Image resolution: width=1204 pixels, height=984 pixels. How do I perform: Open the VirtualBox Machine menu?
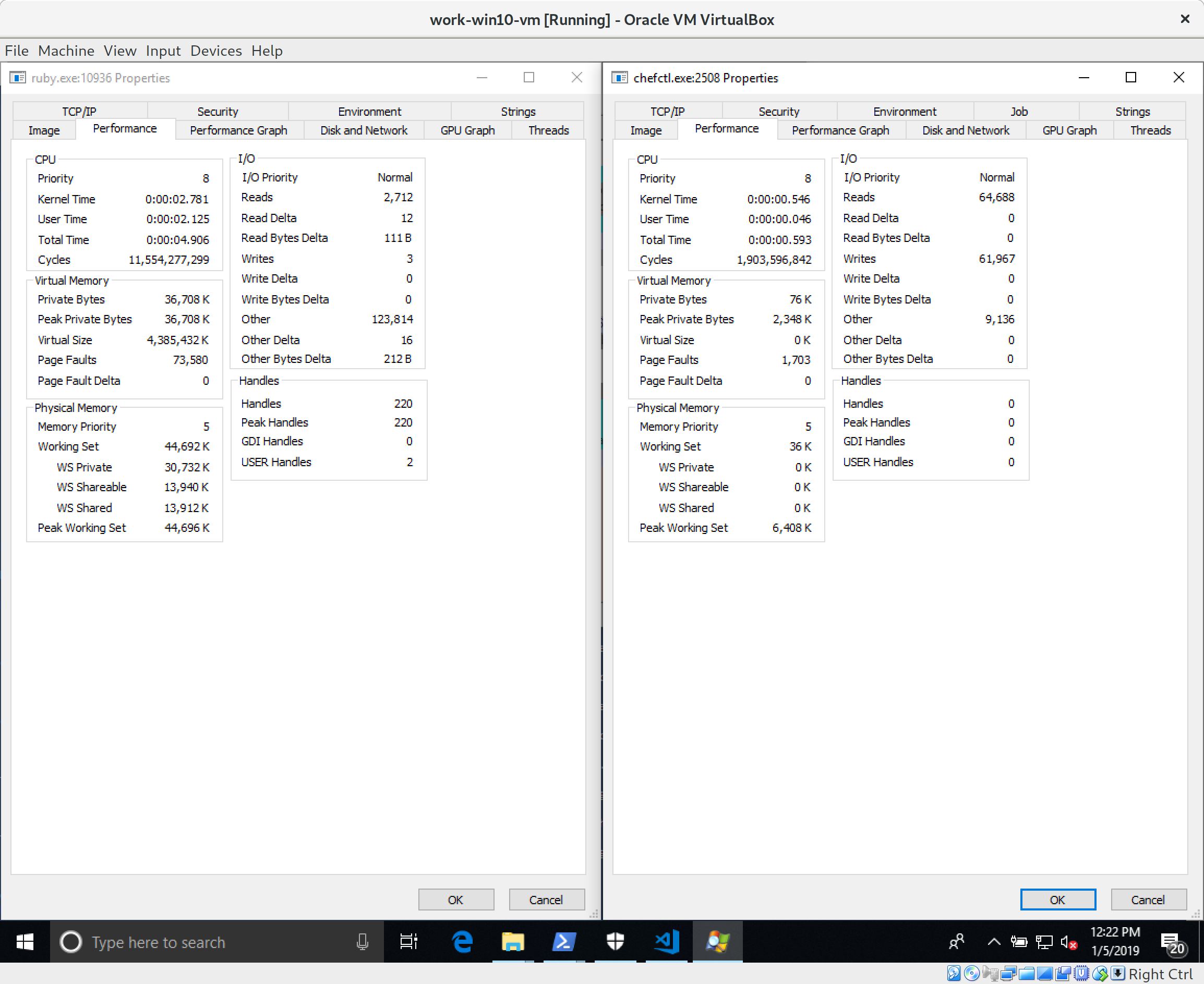(66, 51)
